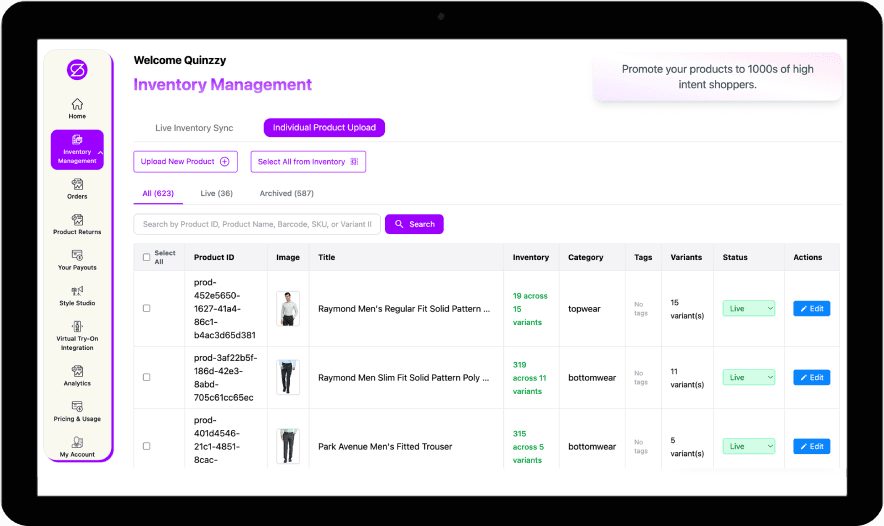
Task: Open Status dropdown for Raymond Regular Fit
Action: [x=749, y=308]
